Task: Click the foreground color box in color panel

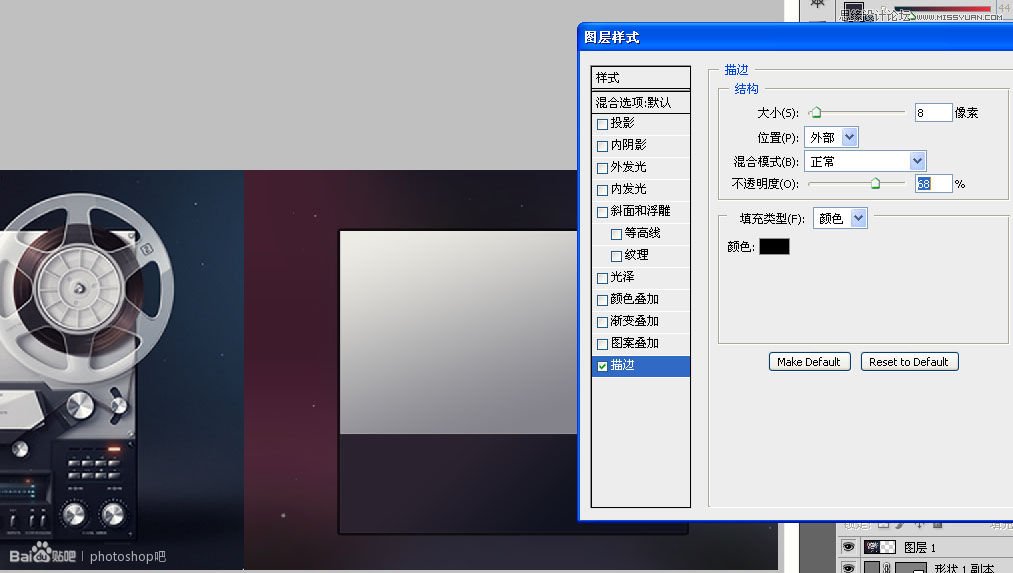Action: (853, 11)
